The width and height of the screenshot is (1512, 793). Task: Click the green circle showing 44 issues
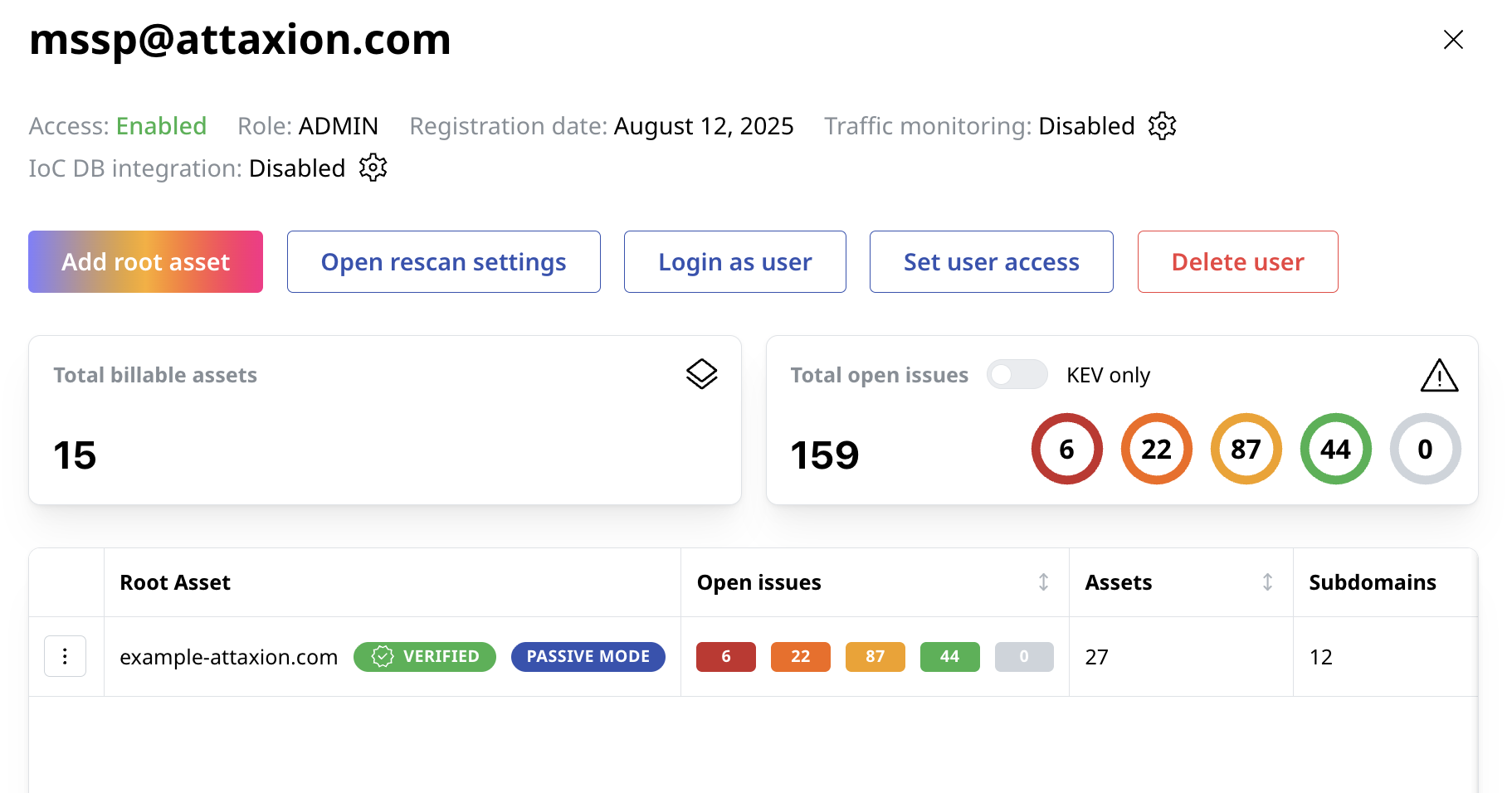click(1335, 449)
